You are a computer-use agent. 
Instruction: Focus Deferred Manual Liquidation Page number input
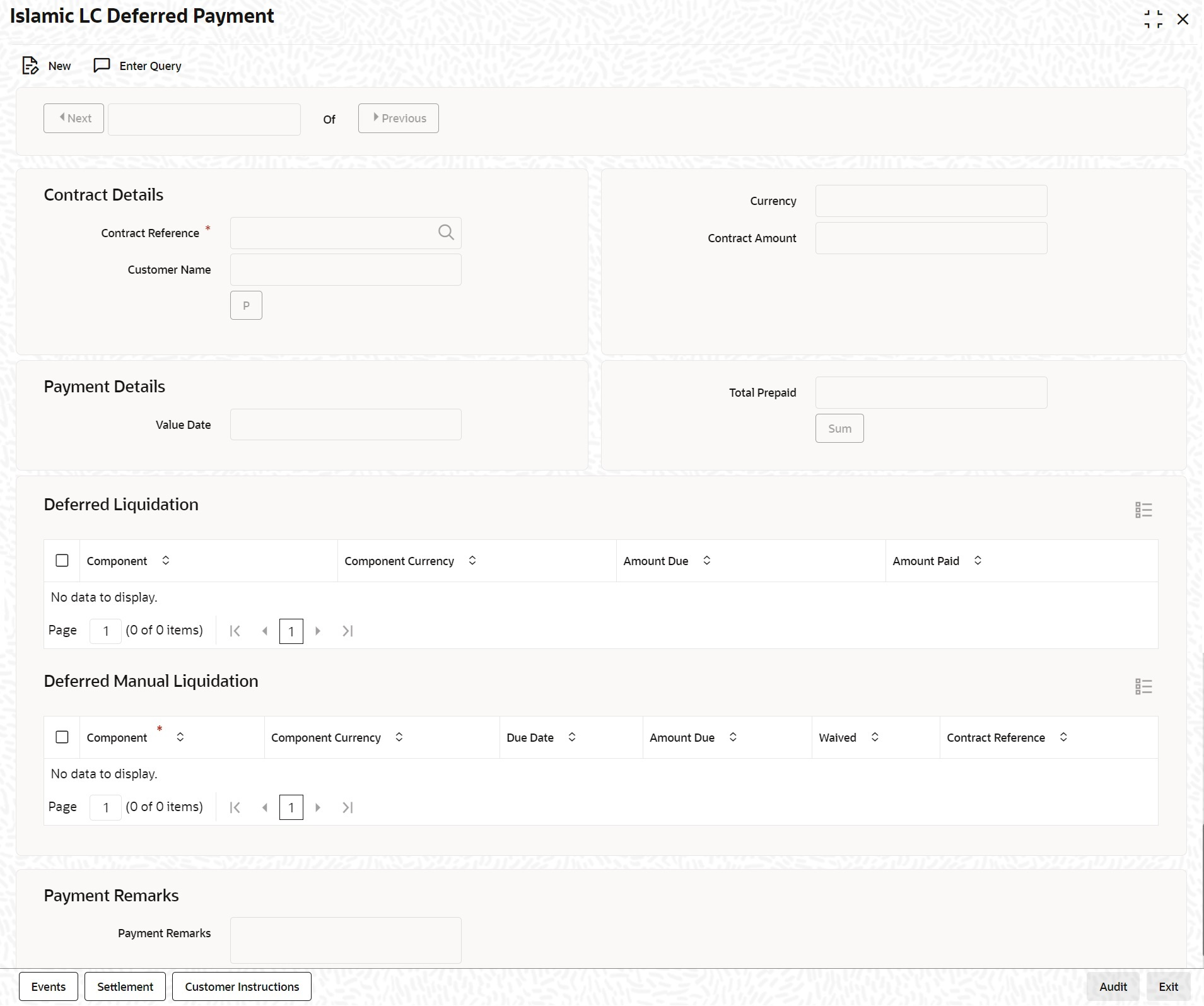pyautogui.click(x=105, y=807)
